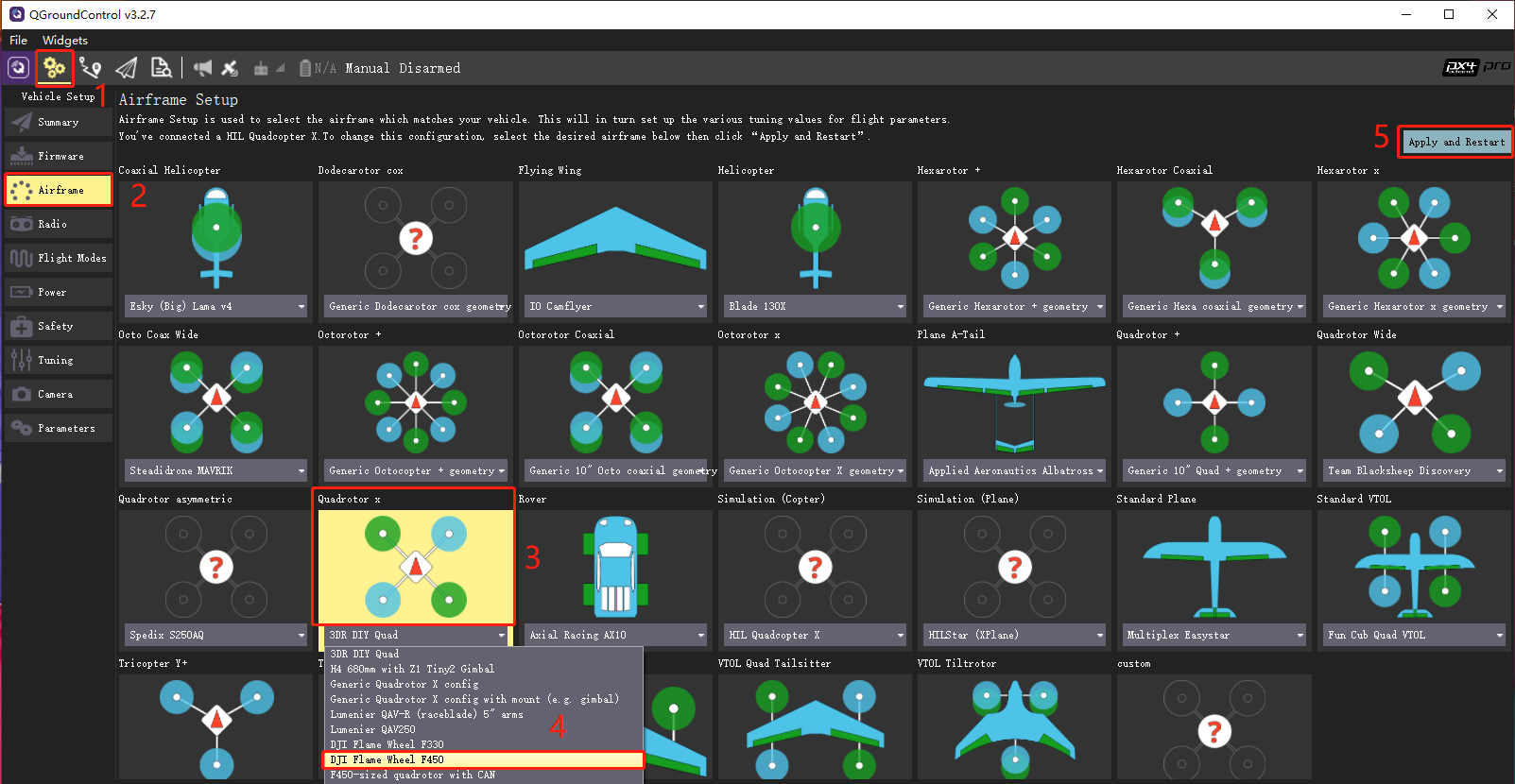Open the Safety setup page
This screenshot has width=1515, height=784.
[x=59, y=326]
